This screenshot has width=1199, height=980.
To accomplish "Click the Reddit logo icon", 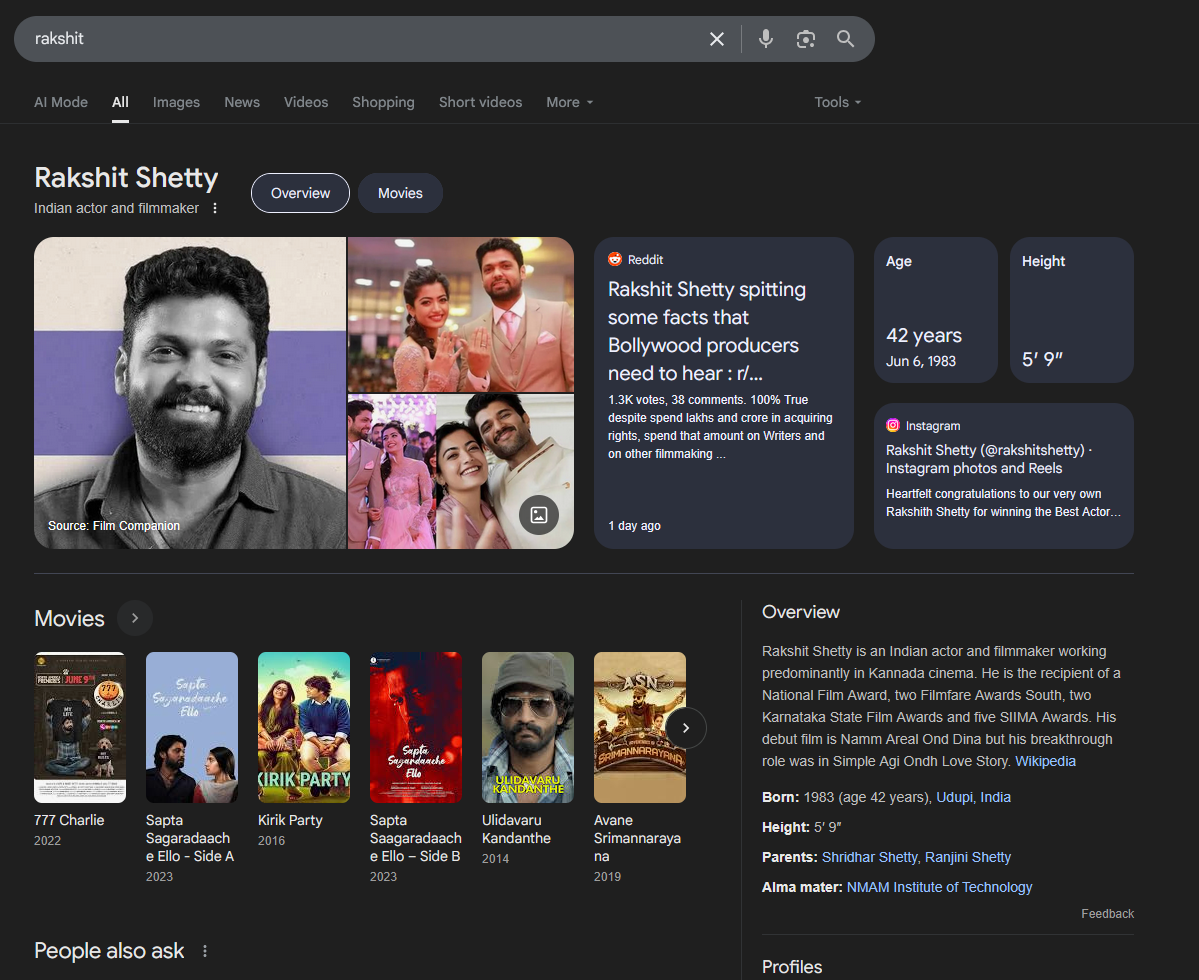I will [615, 259].
